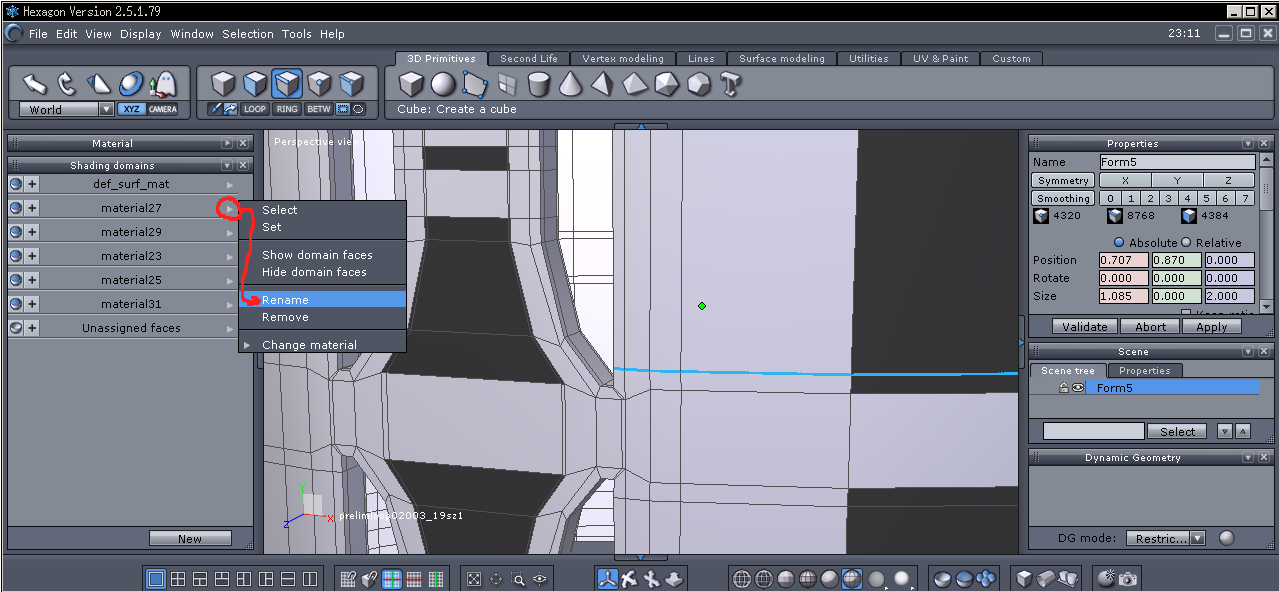
Task: Pick the scale manipulator cone tool
Action: pos(99,83)
